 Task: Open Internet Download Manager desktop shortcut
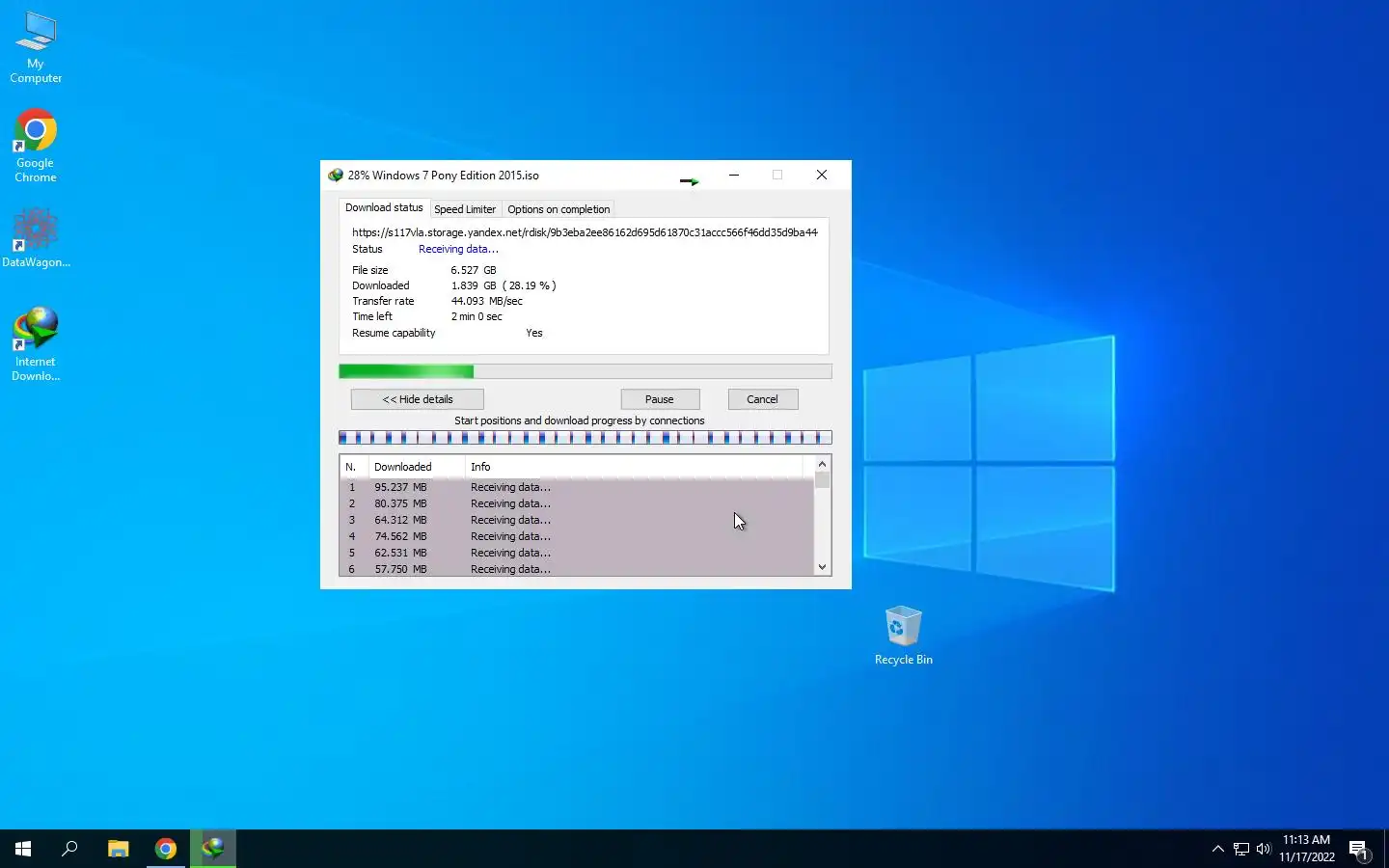click(36, 344)
